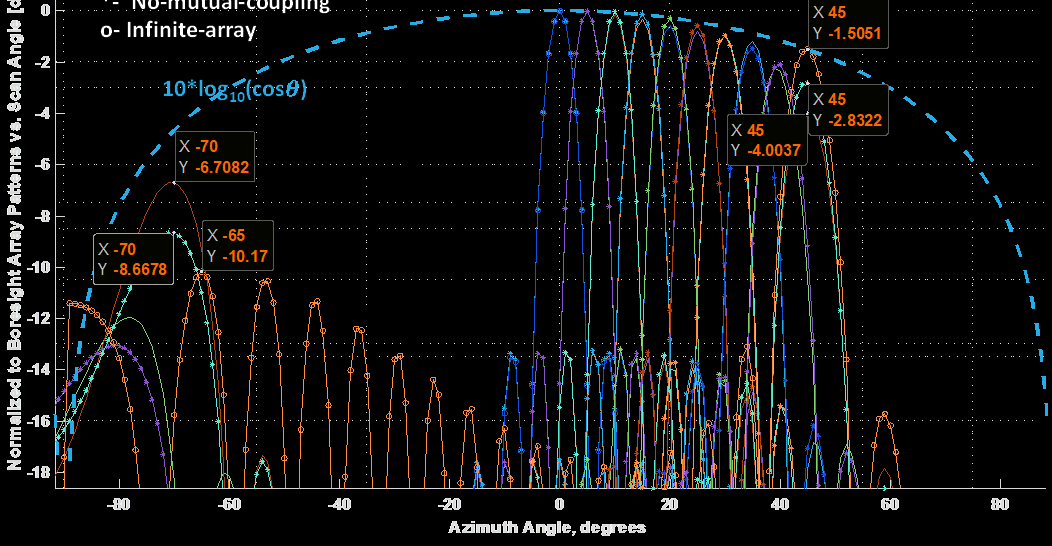
Task: Select the data tip showing Y -4.0037
Action: click(x=765, y=140)
